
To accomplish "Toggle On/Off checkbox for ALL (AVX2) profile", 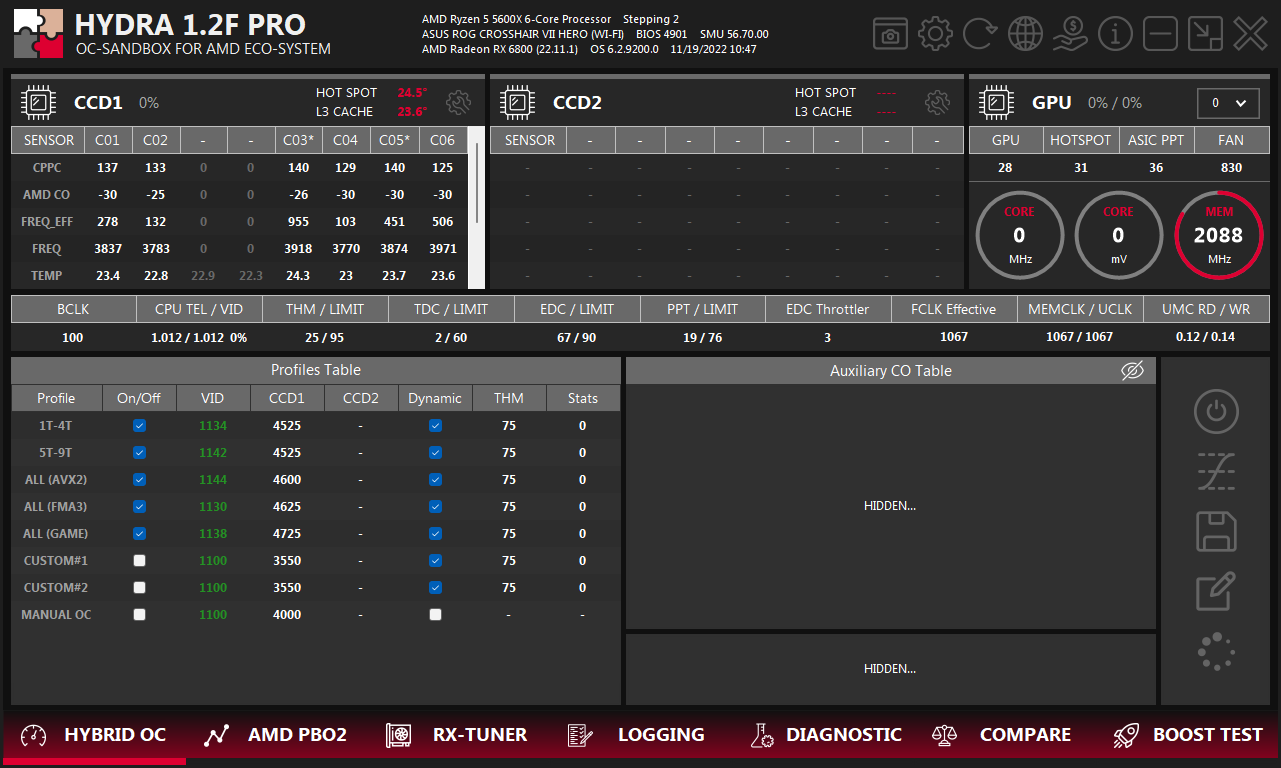I will click(x=139, y=480).
